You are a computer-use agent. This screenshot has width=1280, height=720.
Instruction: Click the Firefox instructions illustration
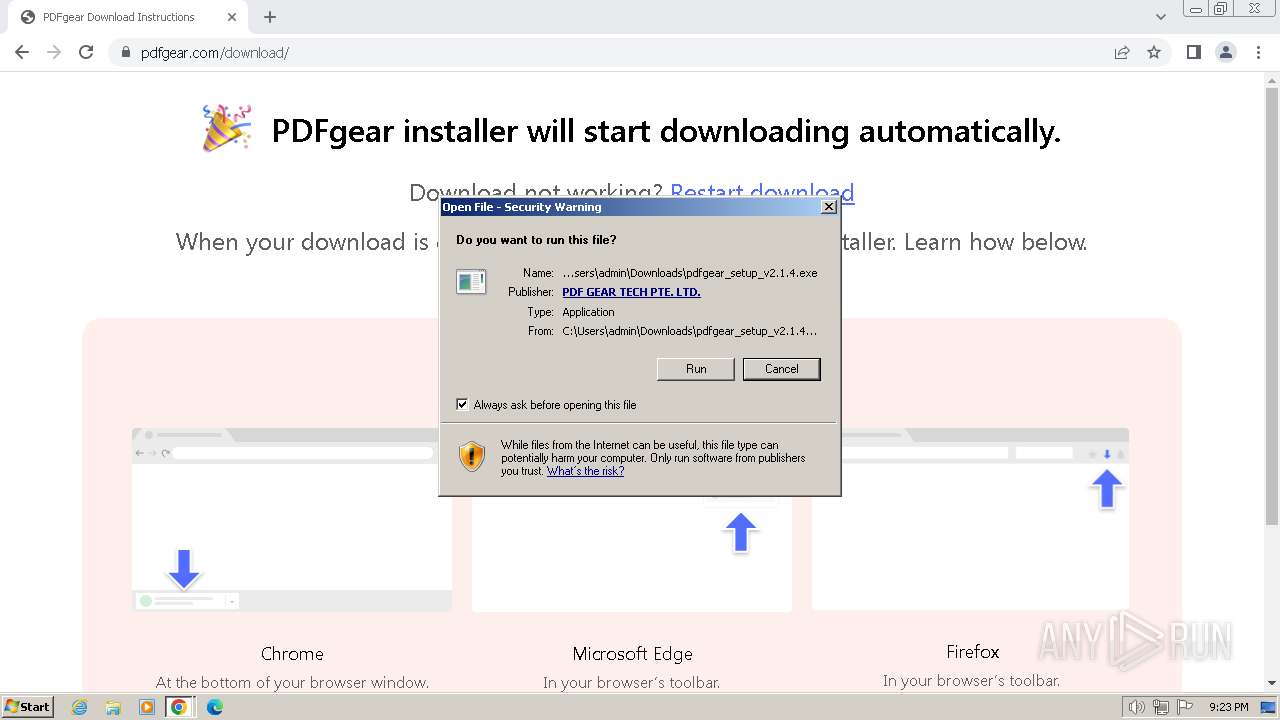point(970,520)
